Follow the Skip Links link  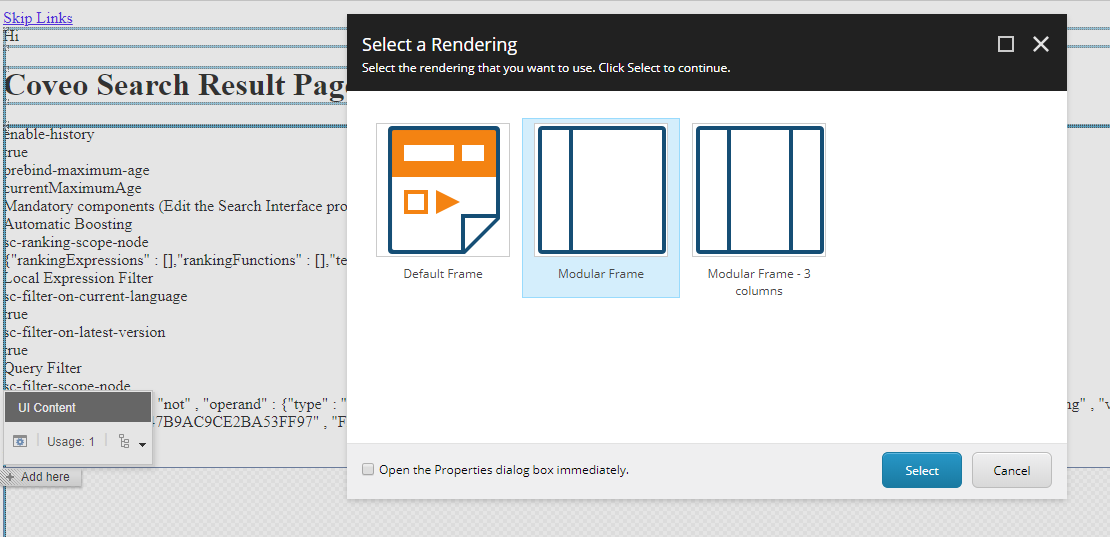38,18
